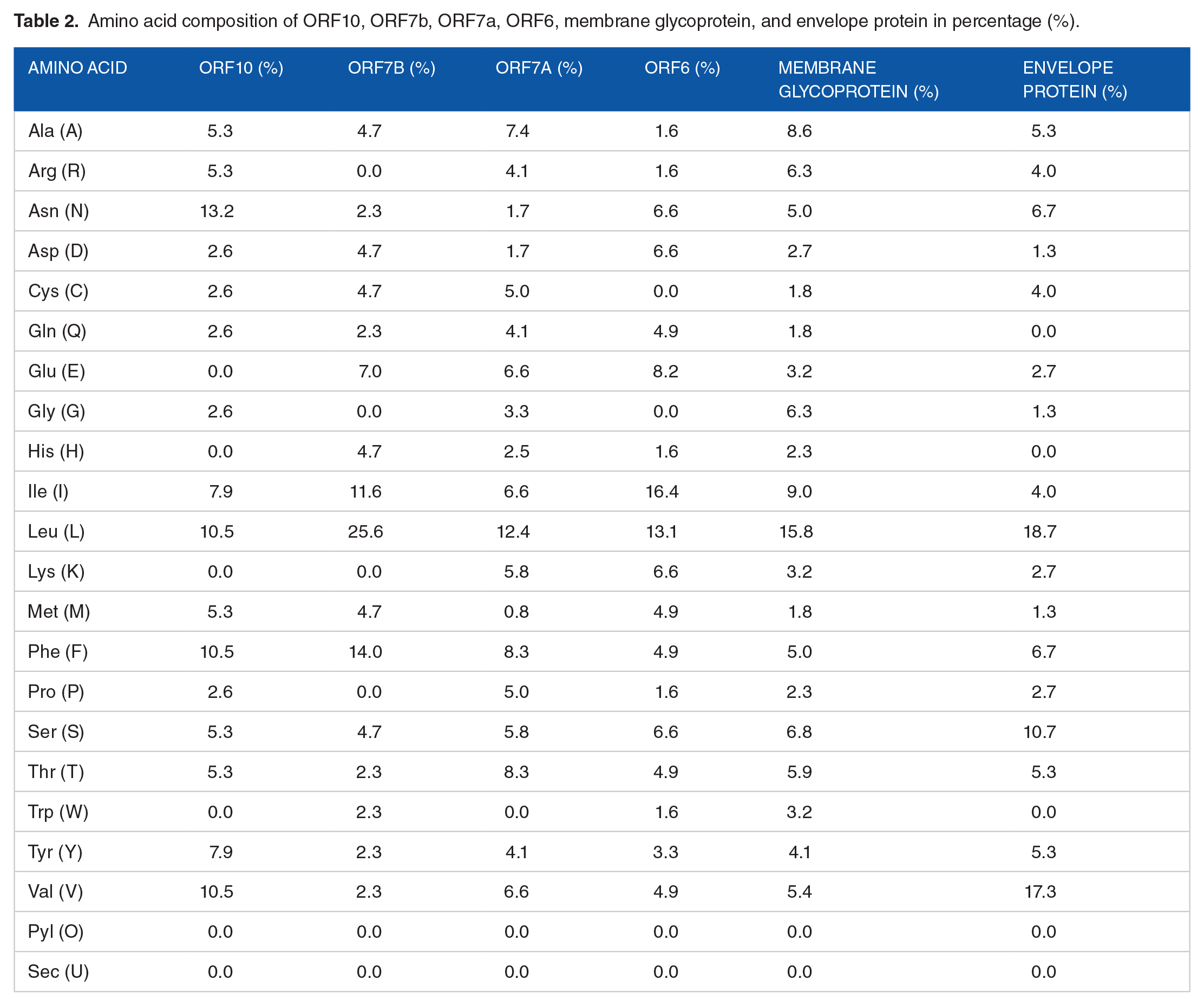Click the ORF7B (%) column header
The height and width of the screenshot is (1006, 1204).
click(x=391, y=68)
